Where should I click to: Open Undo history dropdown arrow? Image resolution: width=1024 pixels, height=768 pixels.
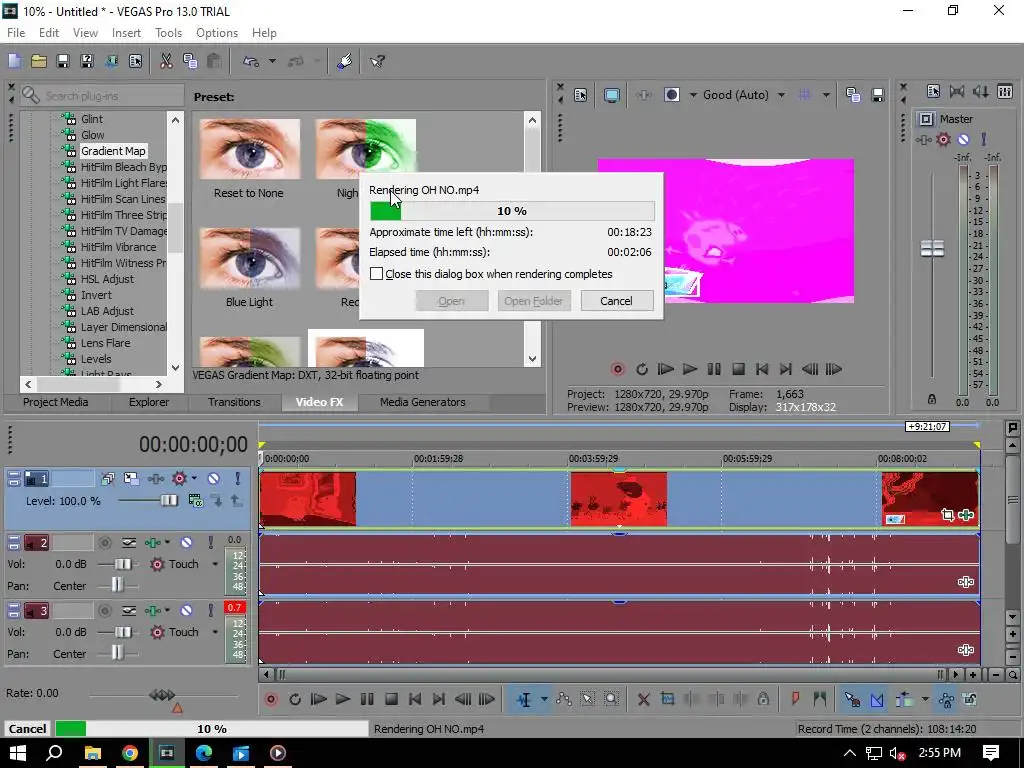coord(272,61)
